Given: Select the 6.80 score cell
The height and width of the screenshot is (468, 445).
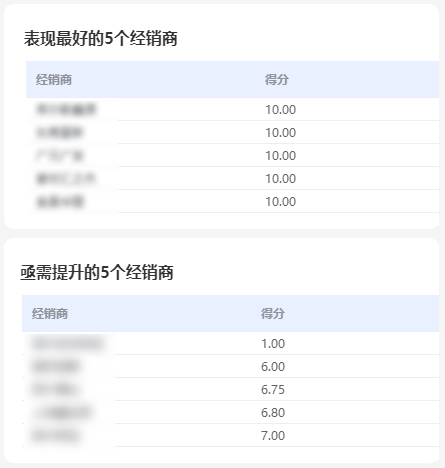Looking at the screenshot, I should click(x=273, y=413).
